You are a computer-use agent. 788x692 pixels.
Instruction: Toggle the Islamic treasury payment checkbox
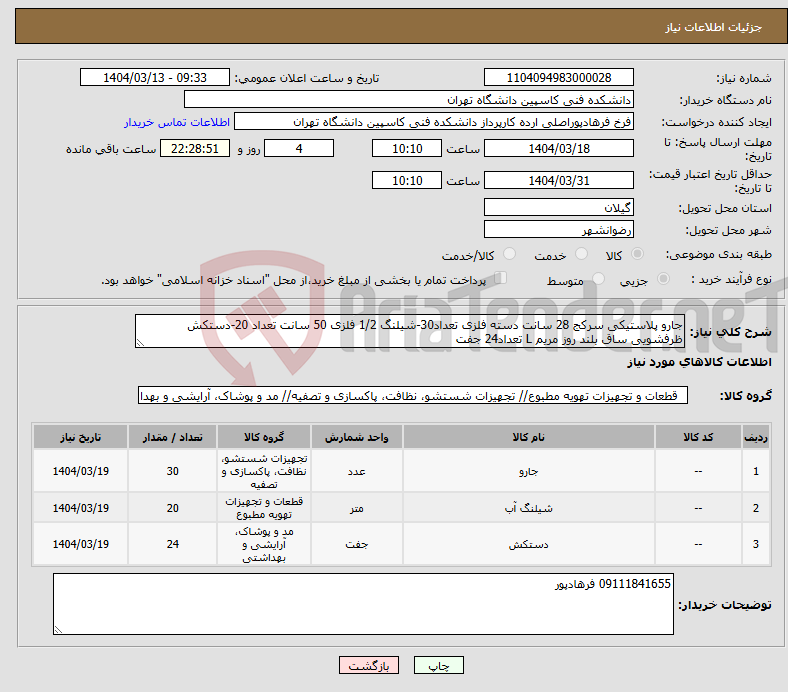(501, 278)
